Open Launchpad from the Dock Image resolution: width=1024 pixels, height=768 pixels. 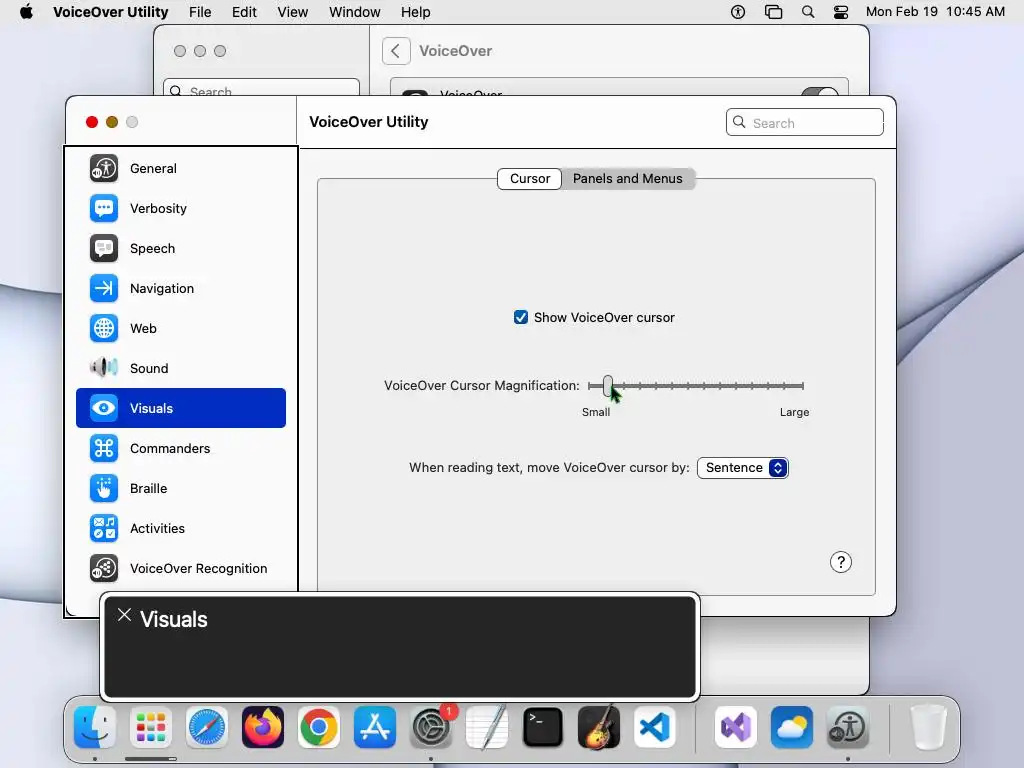[x=151, y=727]
